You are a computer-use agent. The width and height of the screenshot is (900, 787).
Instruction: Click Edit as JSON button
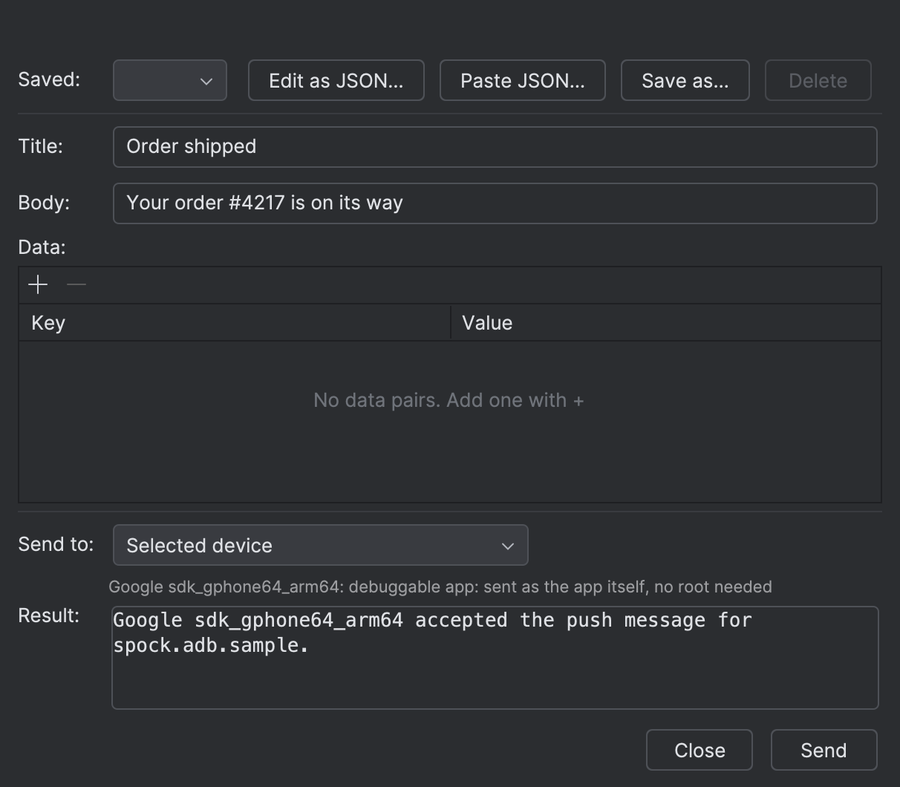coord(336,80)
